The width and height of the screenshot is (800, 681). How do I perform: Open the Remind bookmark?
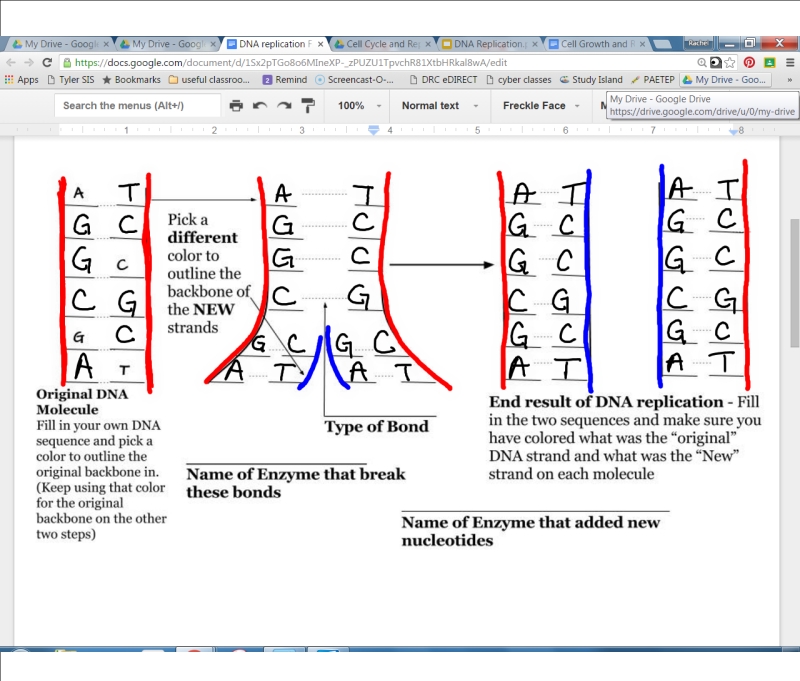click(285, 79)
